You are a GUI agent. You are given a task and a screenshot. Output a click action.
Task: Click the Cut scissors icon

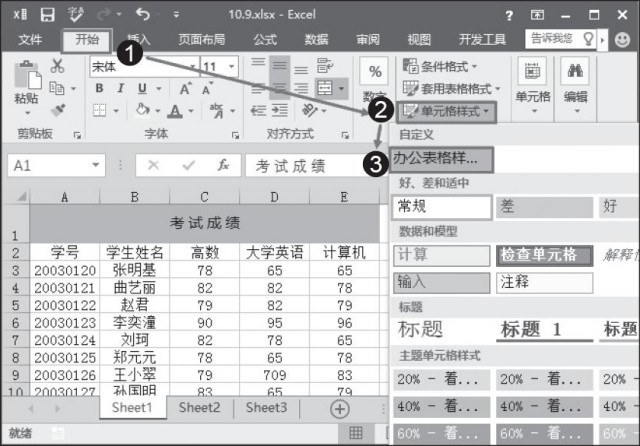click(57, 66)
